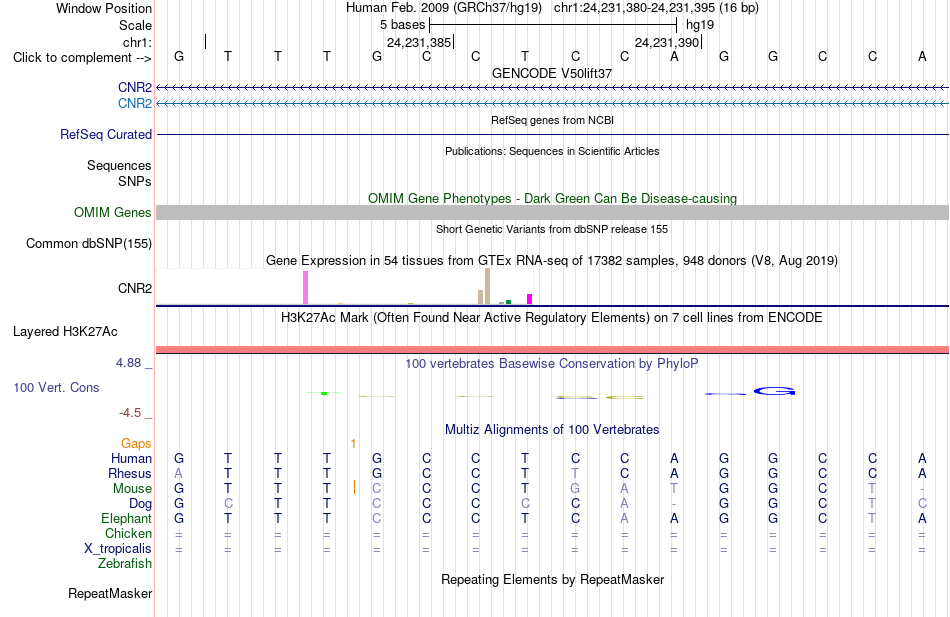
Task: Click 'Short Genetic Variants from dbSNP release 155'
Action: click(552, 229)
